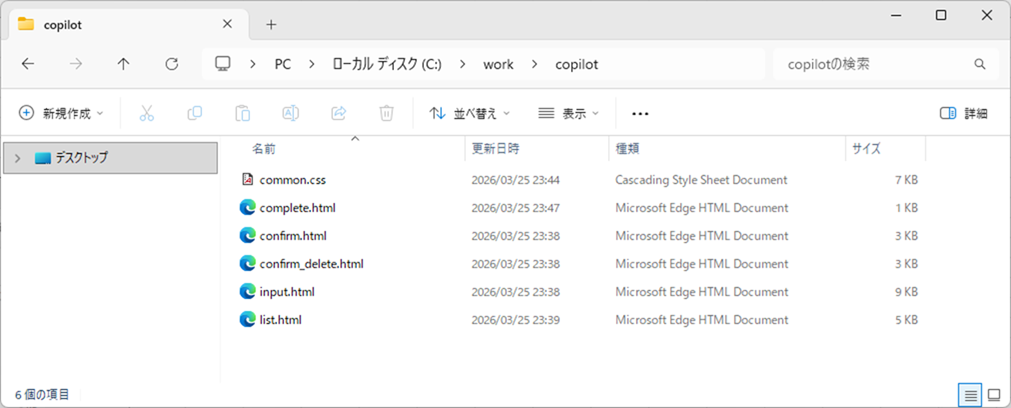Click the 5 KB size cell

click(907, 319)
